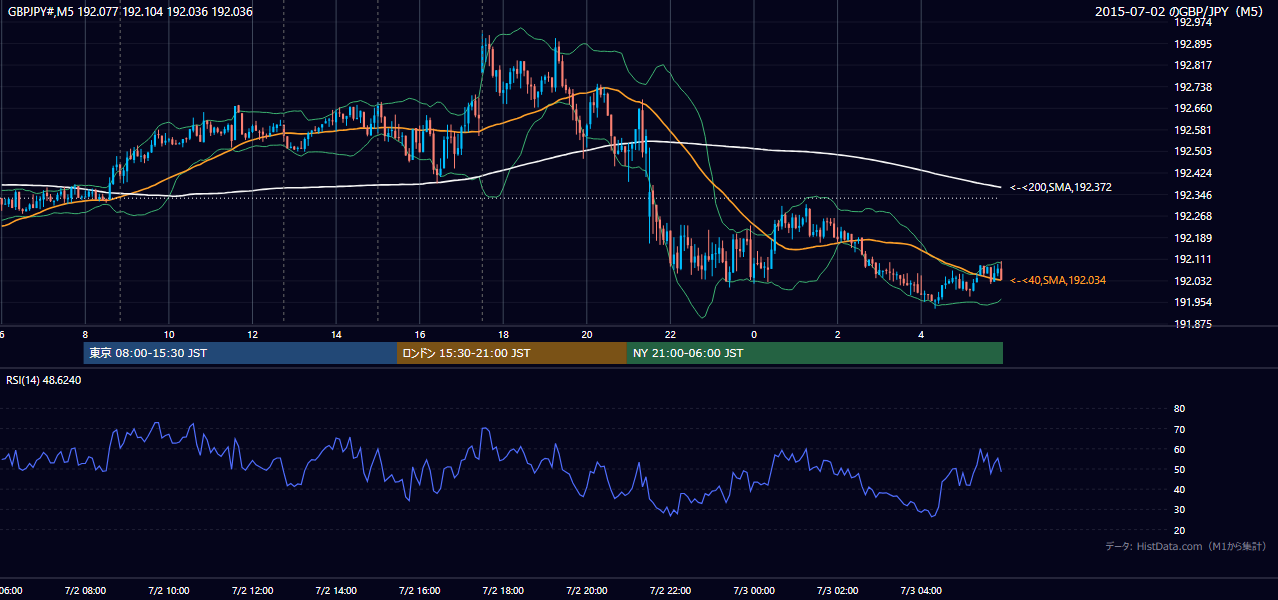Click the 7/3 02:00 time axis label

point(838,590)
